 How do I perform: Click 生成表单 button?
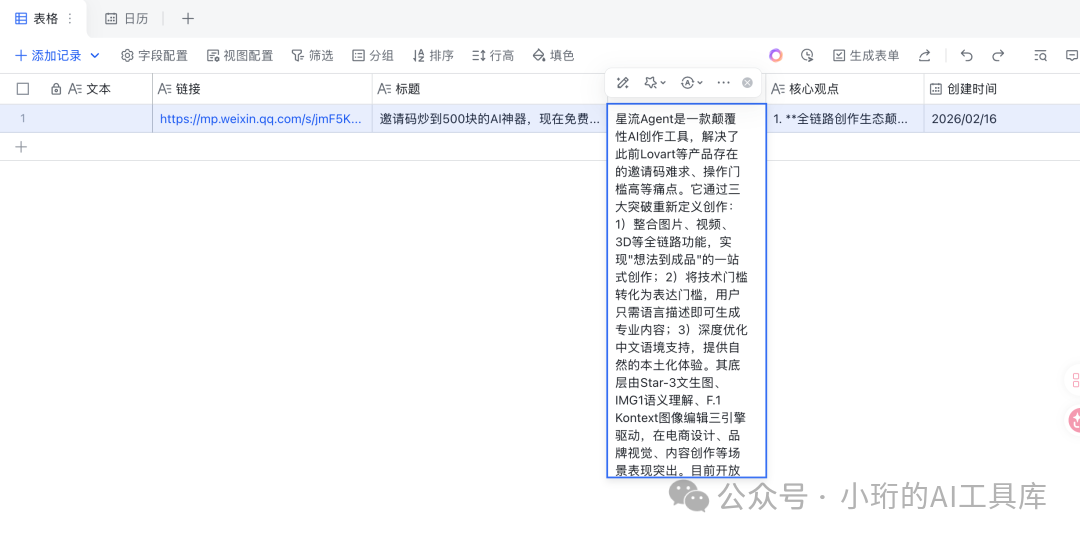[x=866, y=56]
